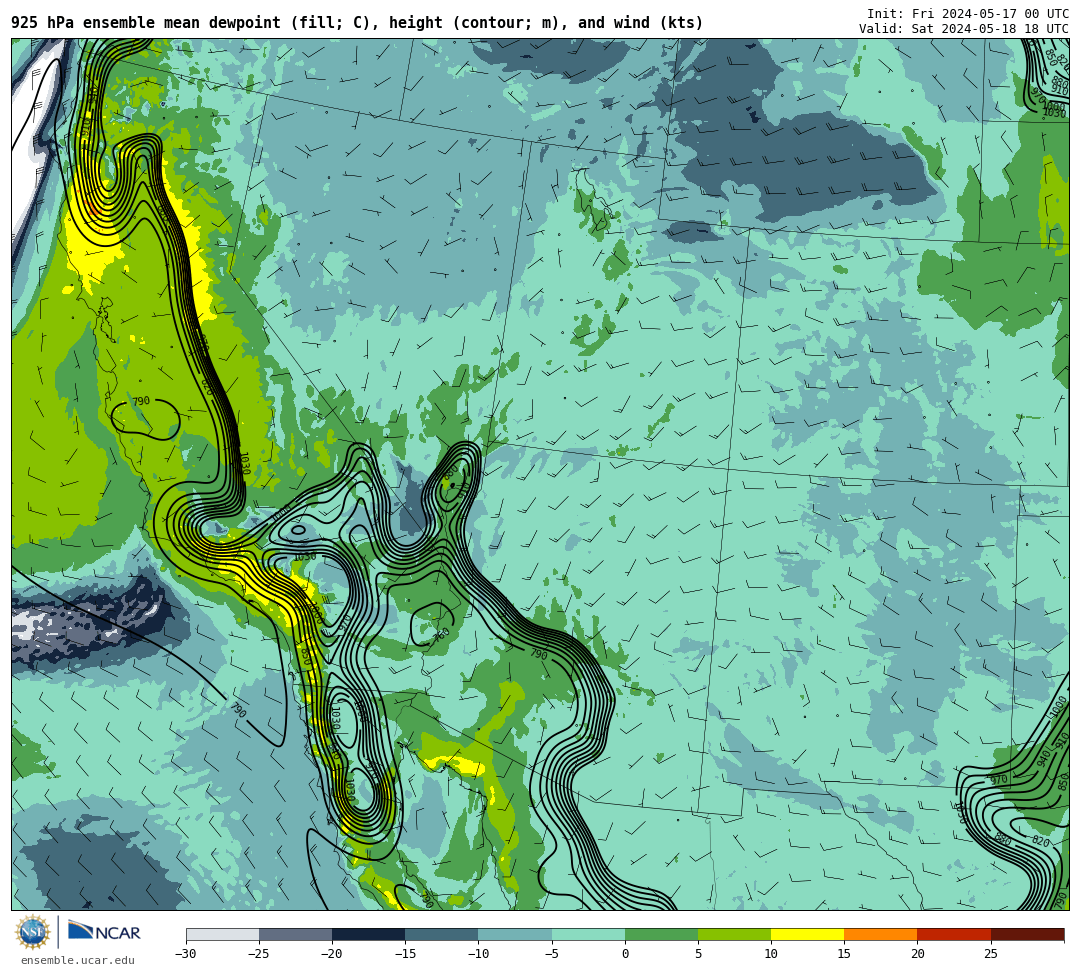Pick the dark brown above-25 colorbar segment

click(x=1028, y=934)
